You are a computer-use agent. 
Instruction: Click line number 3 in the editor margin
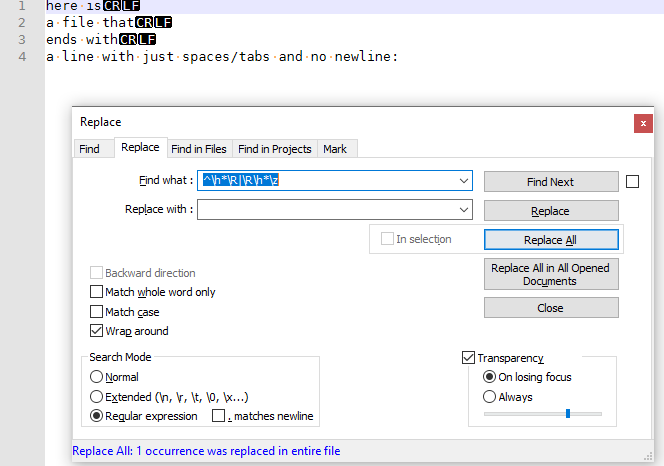pos(22,39)
